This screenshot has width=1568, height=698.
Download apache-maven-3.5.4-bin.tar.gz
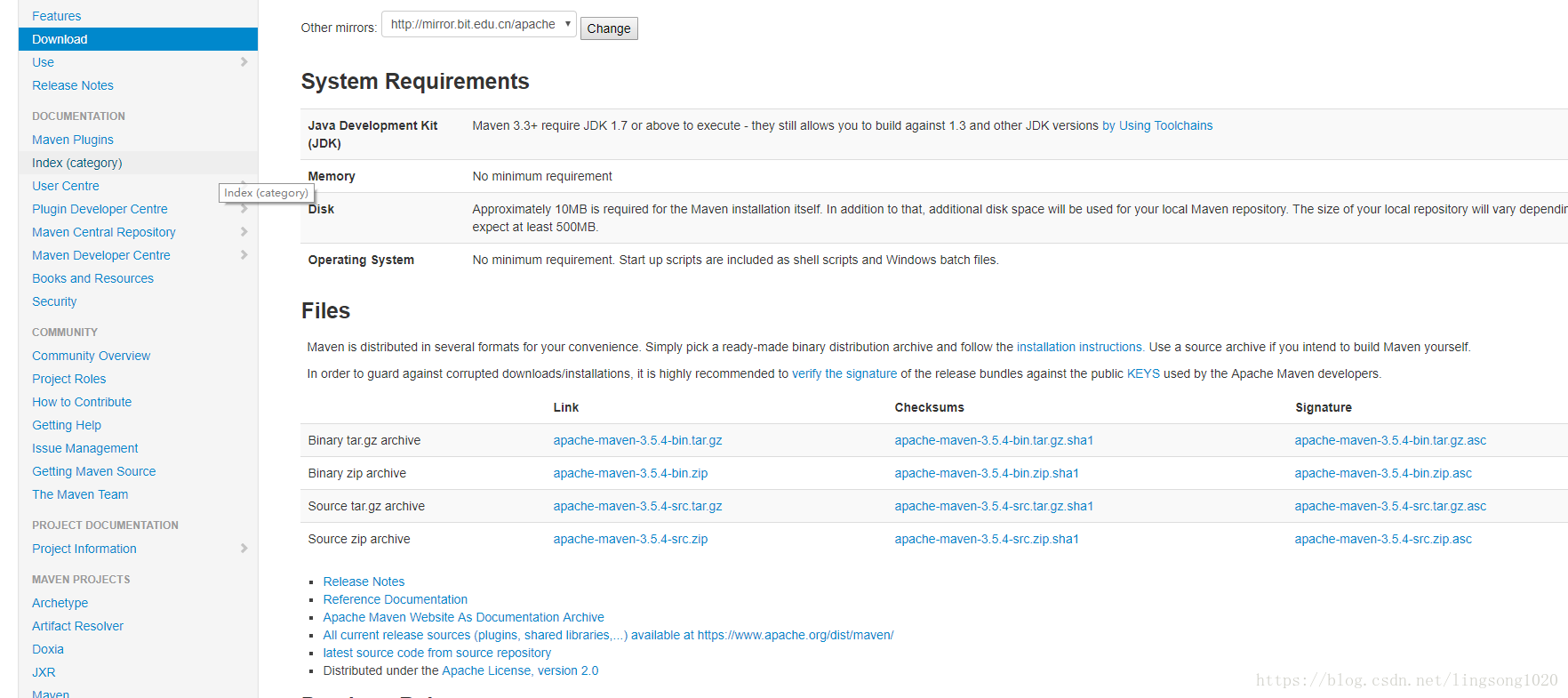pos(637,440)
